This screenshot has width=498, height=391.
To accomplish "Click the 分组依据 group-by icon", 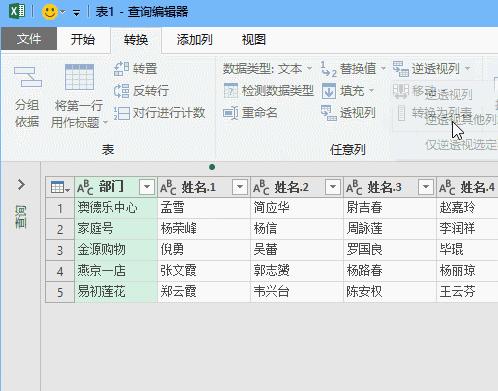I will click(27, 77).
